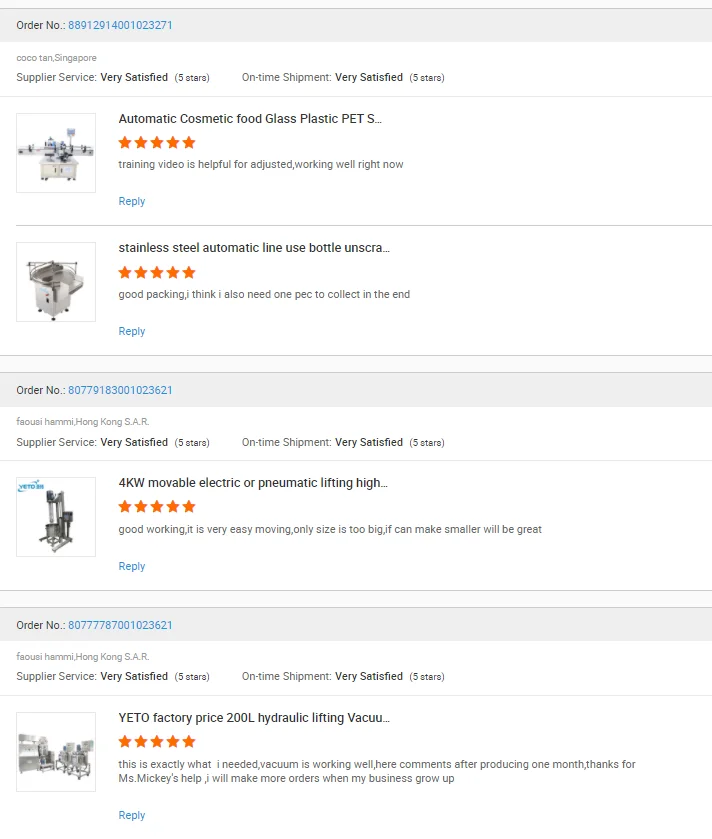Click the bottle unscrambler product thumbnail

click(56, 282)
